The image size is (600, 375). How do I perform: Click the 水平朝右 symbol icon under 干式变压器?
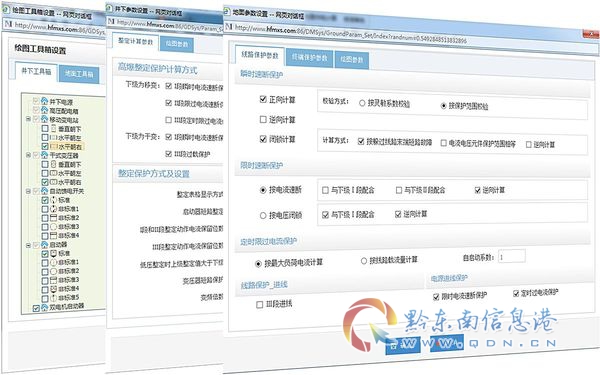54,182
